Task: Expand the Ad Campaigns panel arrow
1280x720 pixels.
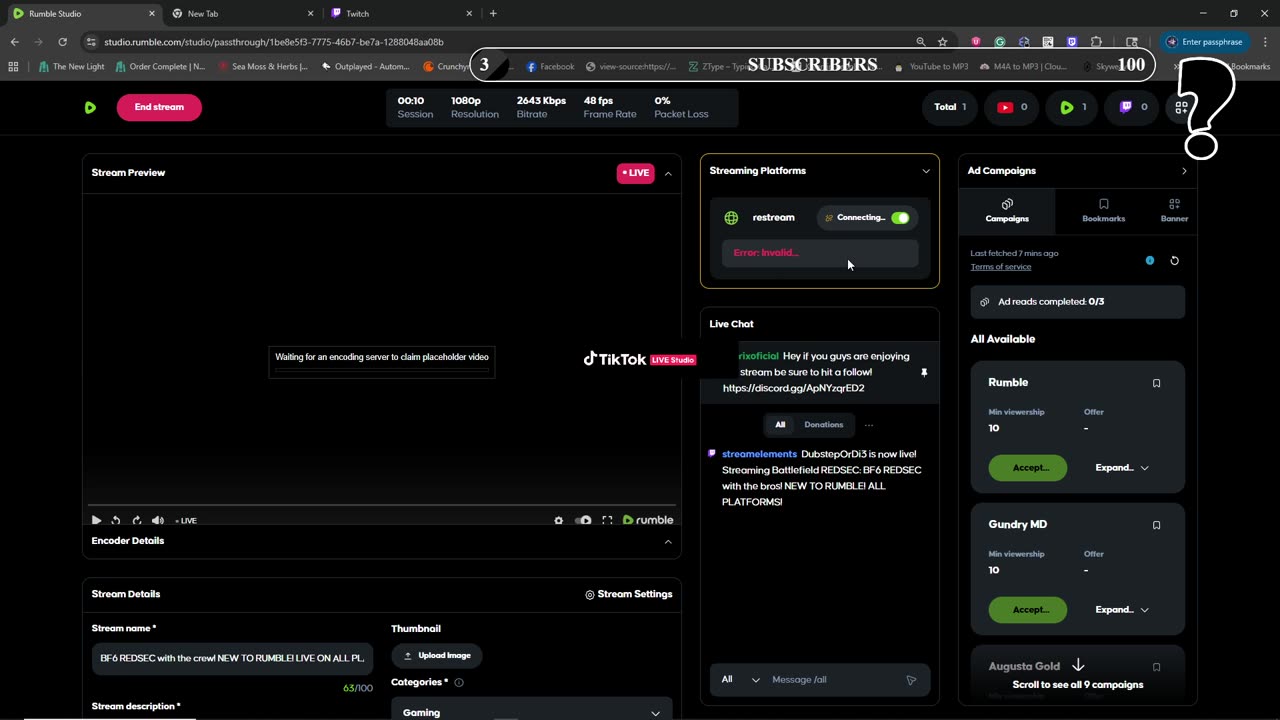Action: pyautogui.click(x=1184, y=171)
